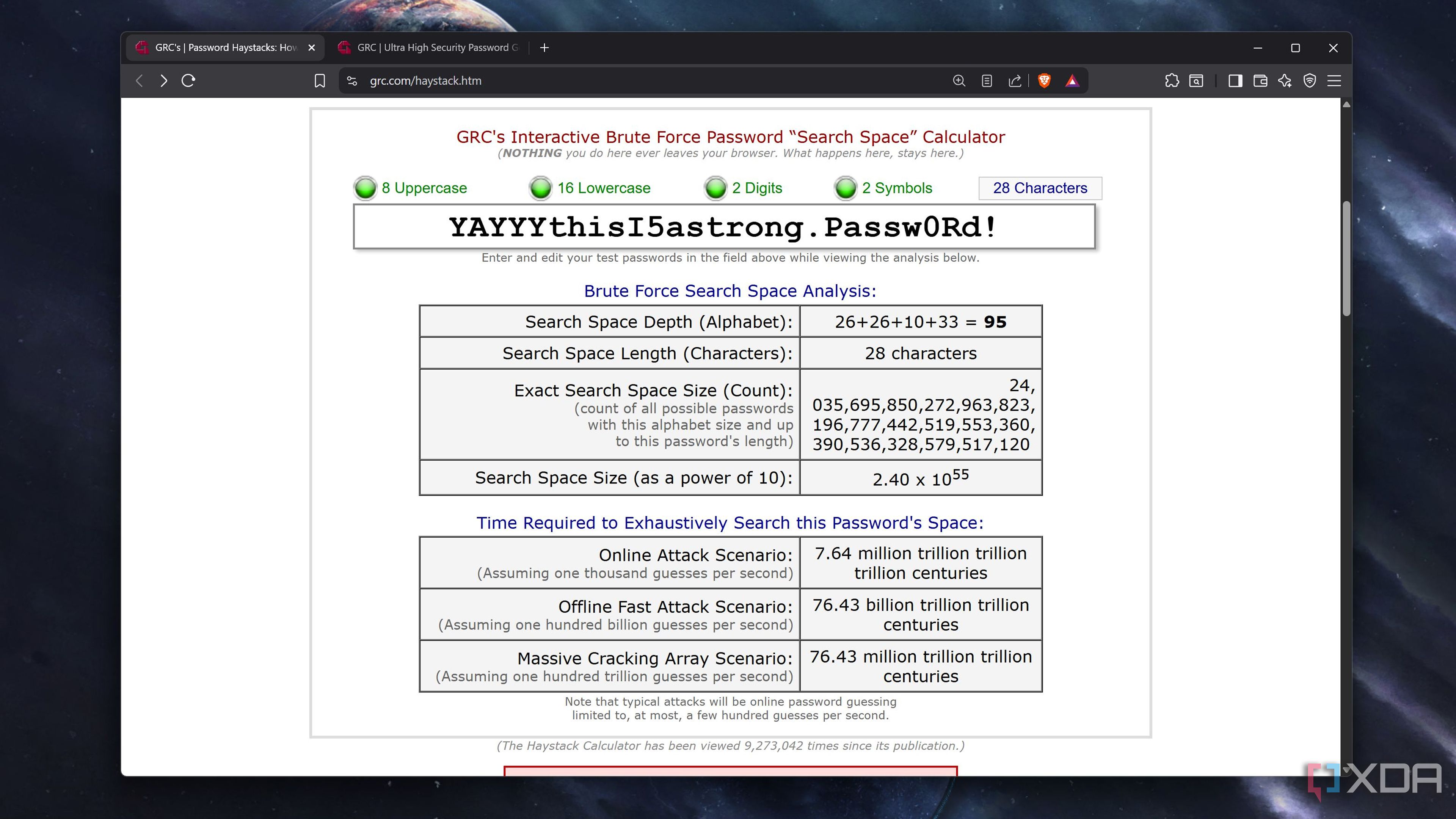Open Brave Shields lion icon

click(1045, 81)
